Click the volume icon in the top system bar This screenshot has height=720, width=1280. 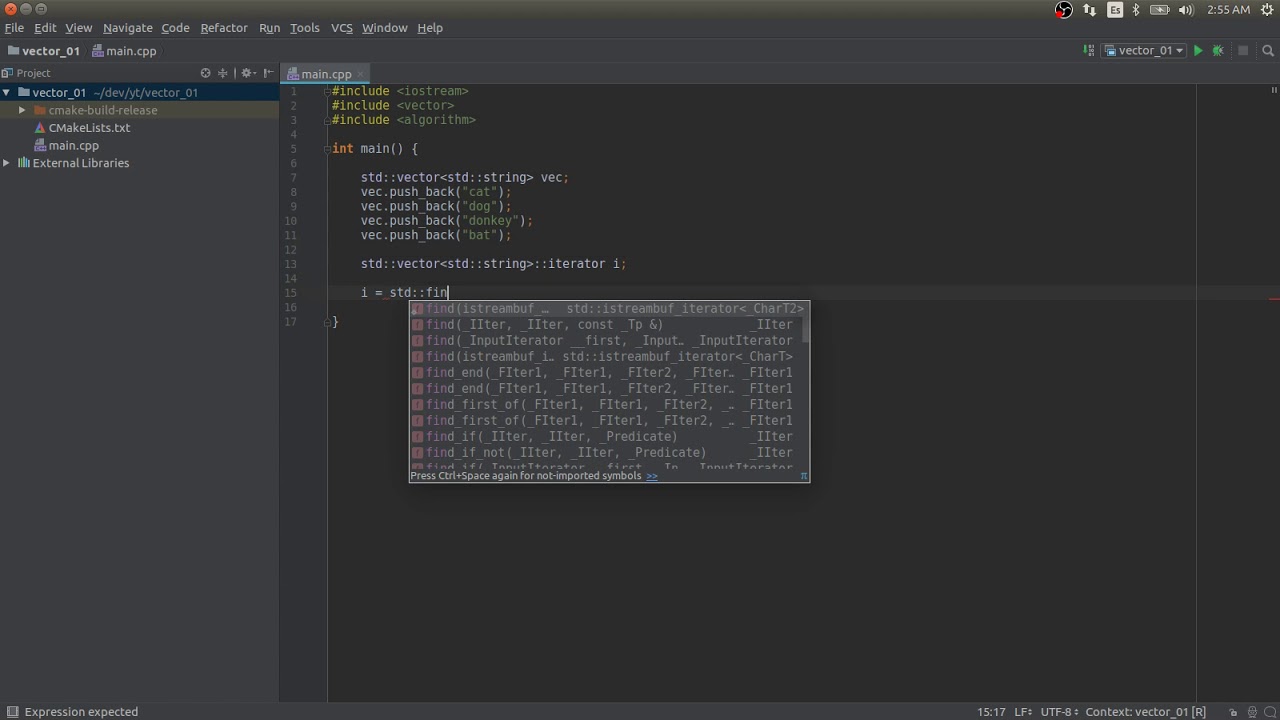coord(1186,10)
